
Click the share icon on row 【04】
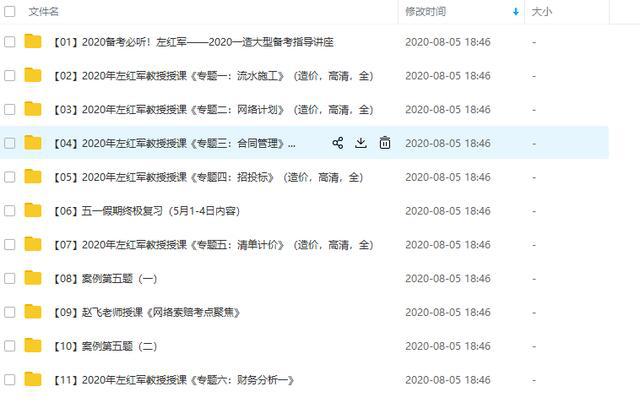[x=338, y=143]
